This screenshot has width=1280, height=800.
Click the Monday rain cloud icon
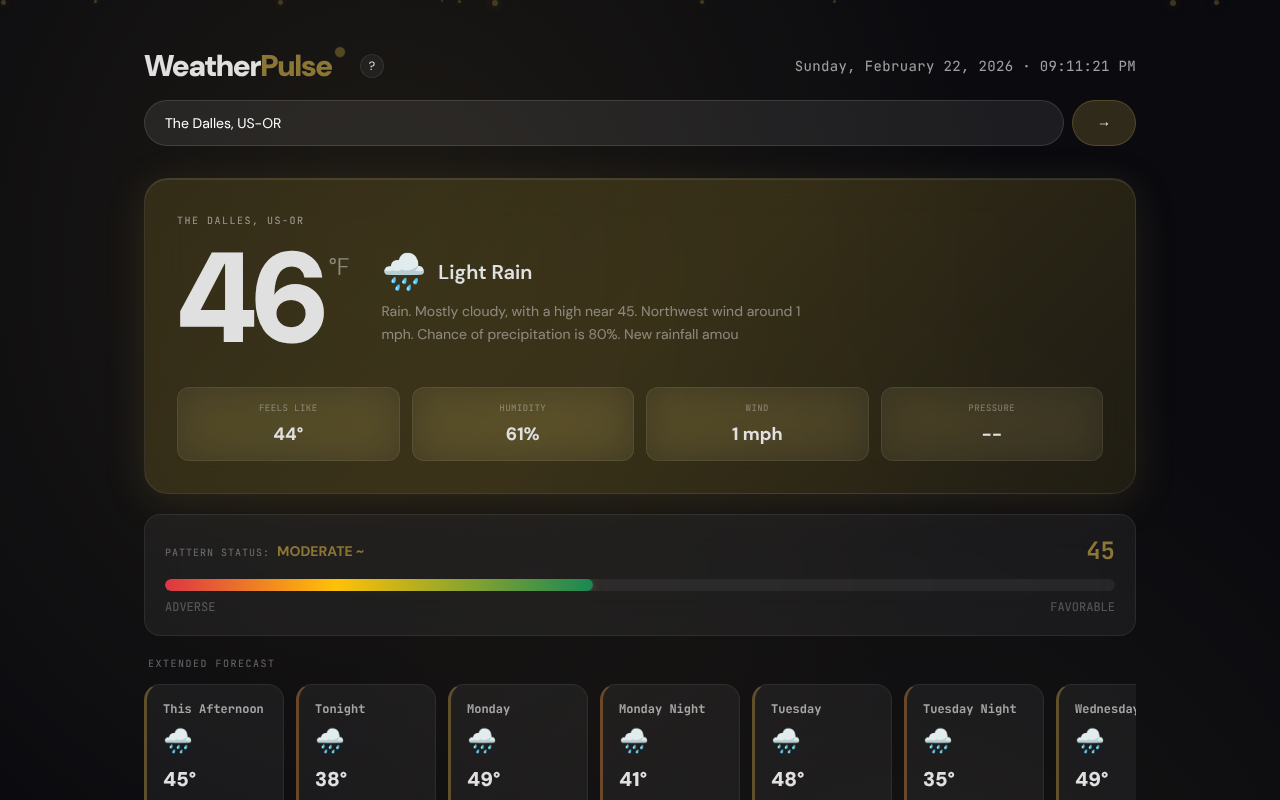click(x=482, y=741)
